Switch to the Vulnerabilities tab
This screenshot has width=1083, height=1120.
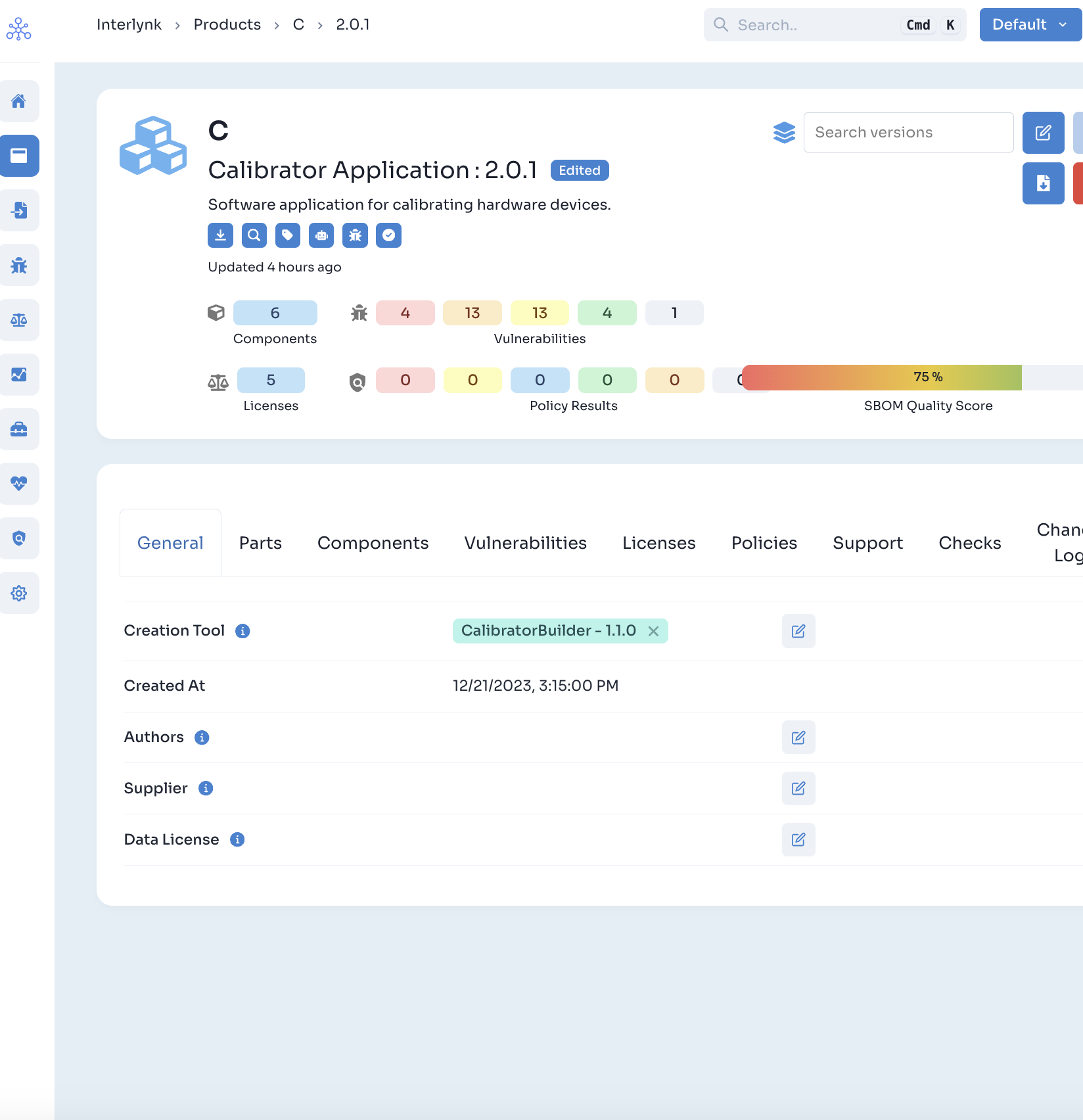tap(526, 543)
